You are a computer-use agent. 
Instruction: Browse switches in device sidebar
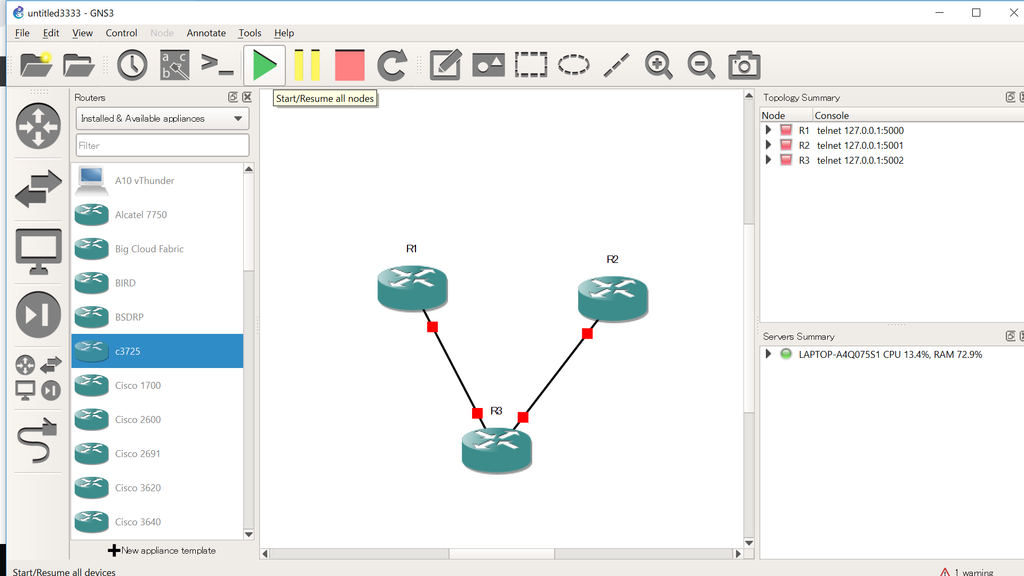coord(38,189)
